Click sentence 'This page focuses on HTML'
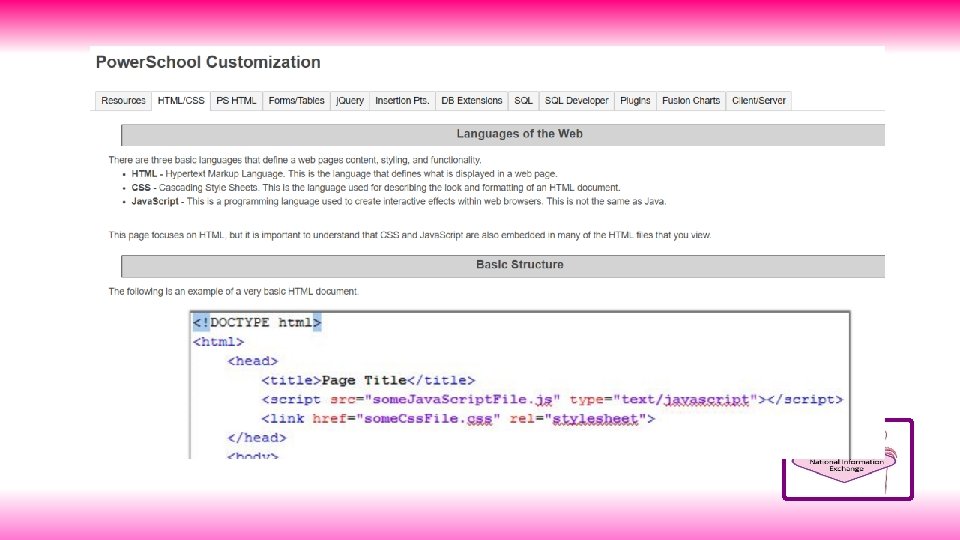The height and width of the screenshot is (540, 960). pos(410,235)
